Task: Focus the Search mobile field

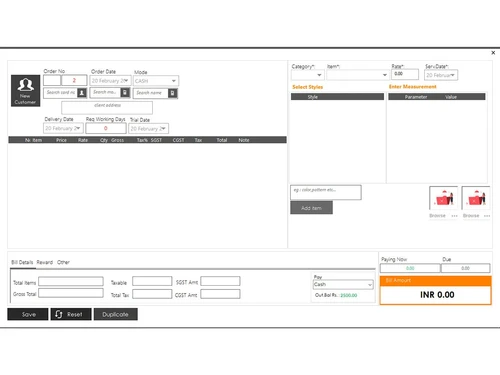Action: point(105,92)
